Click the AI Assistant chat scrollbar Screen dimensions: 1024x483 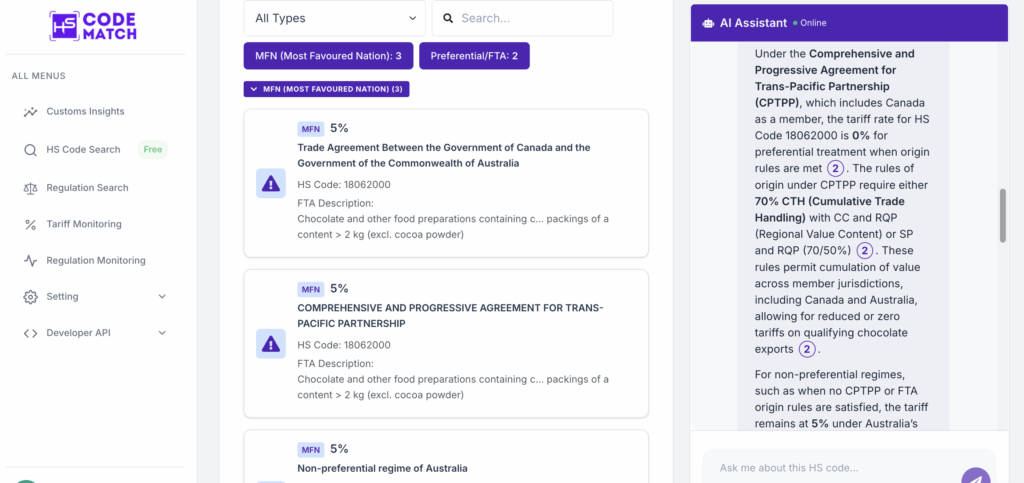1003,215
